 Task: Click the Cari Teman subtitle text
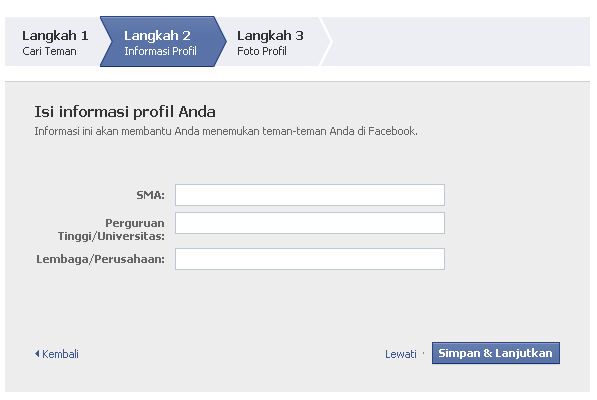point(49,51)
